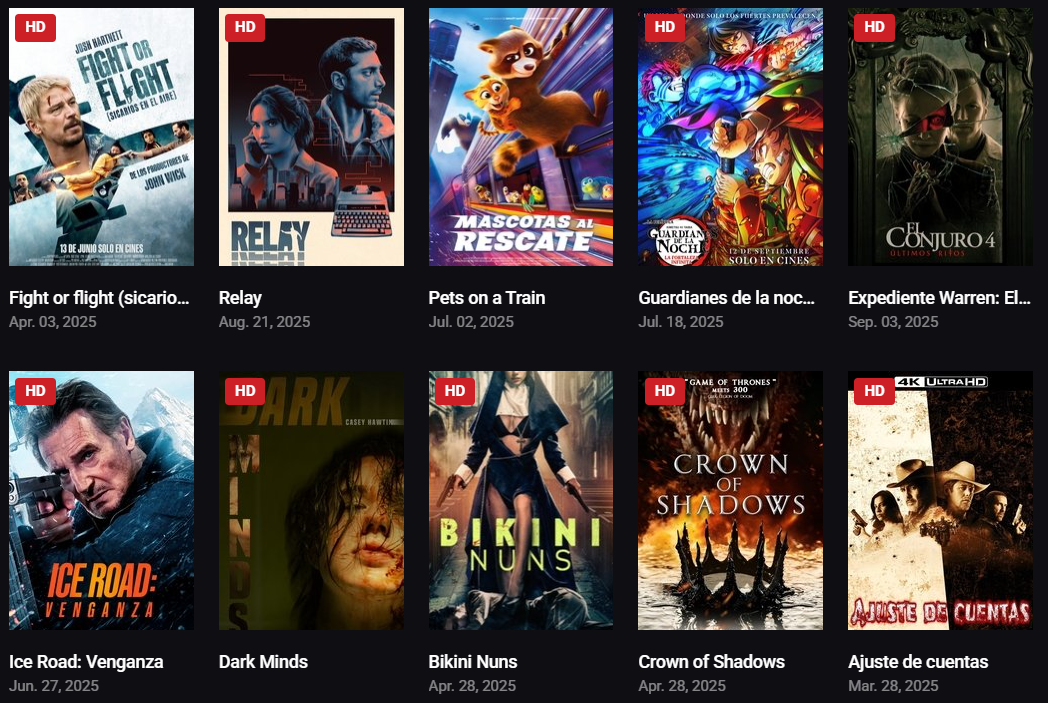Click the Crown of Shadows poster
The width and height of the screenshot is (1048, 703).
tap(731, 501)
